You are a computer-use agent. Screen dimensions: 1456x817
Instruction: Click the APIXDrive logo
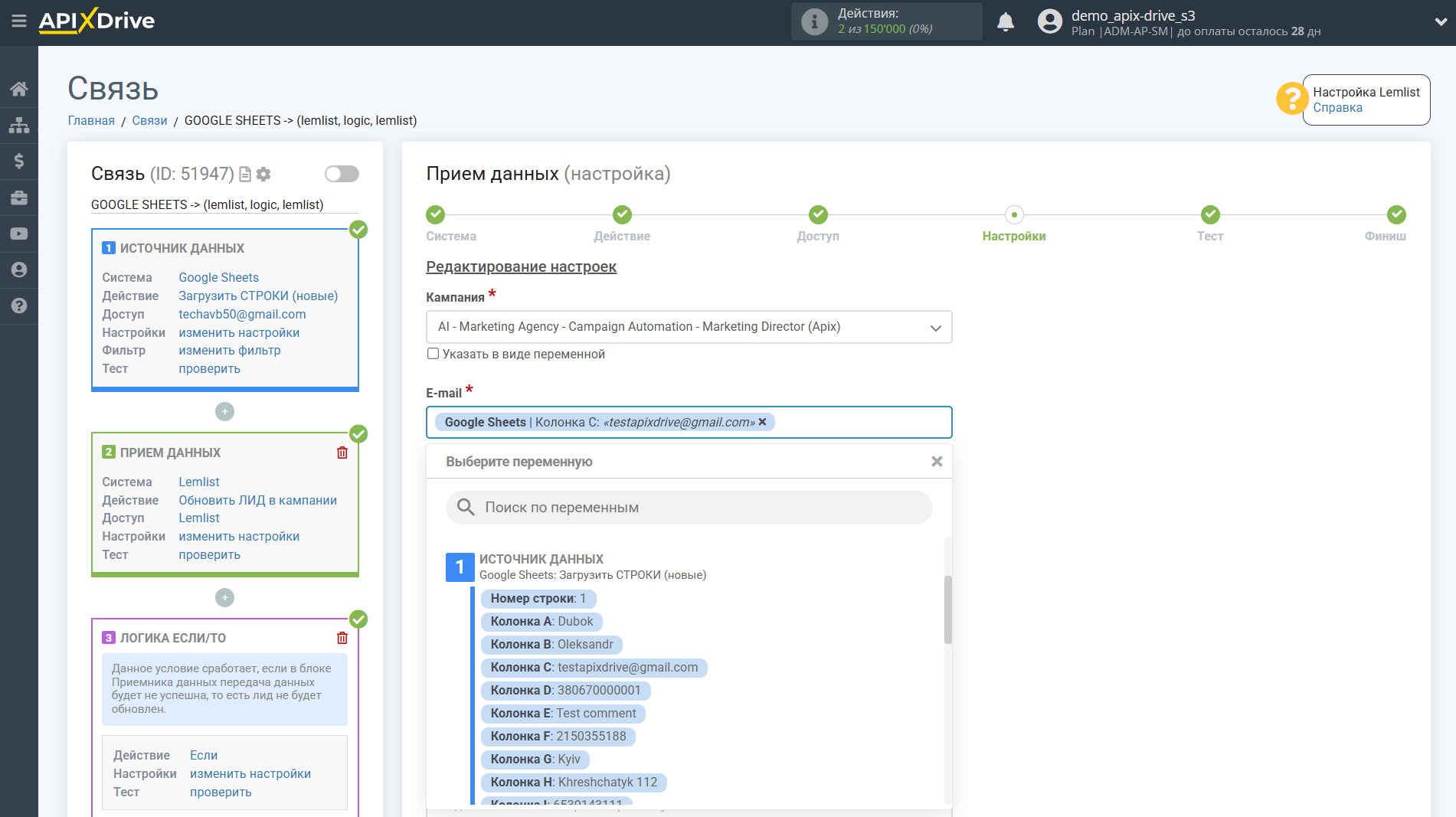(x=97, y=21)
